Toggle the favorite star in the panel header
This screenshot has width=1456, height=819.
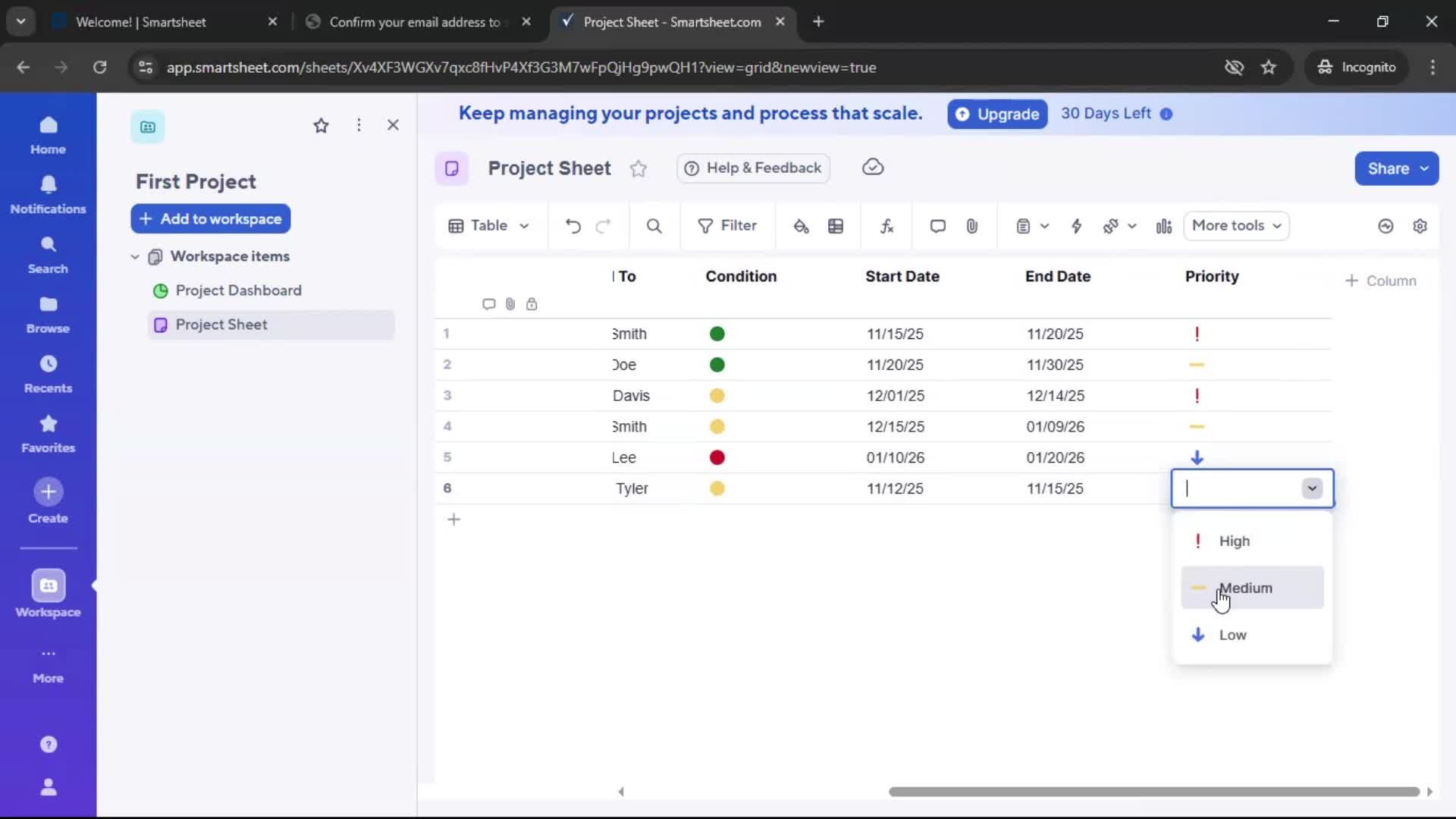[x=322, y=126]
